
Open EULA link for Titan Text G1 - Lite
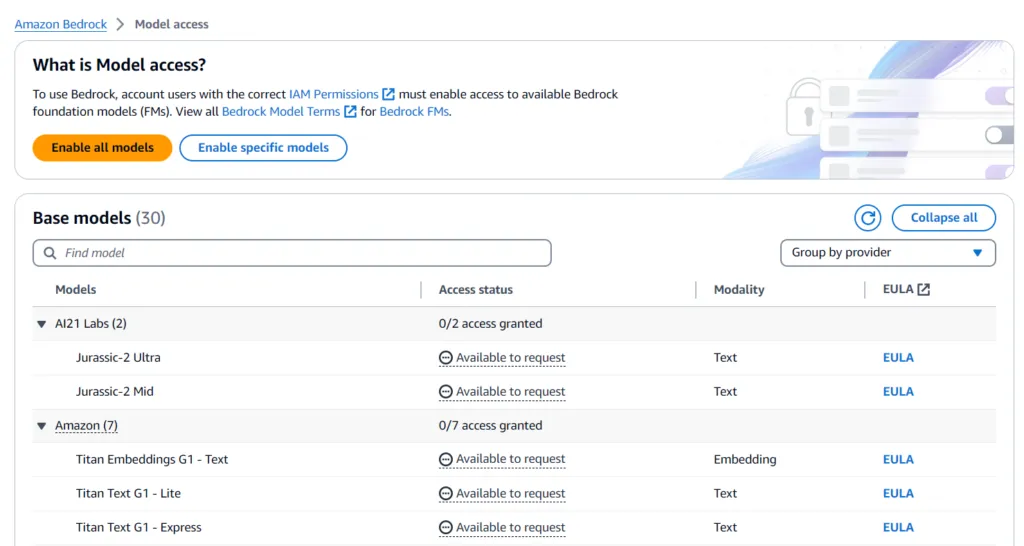point(898,494)
